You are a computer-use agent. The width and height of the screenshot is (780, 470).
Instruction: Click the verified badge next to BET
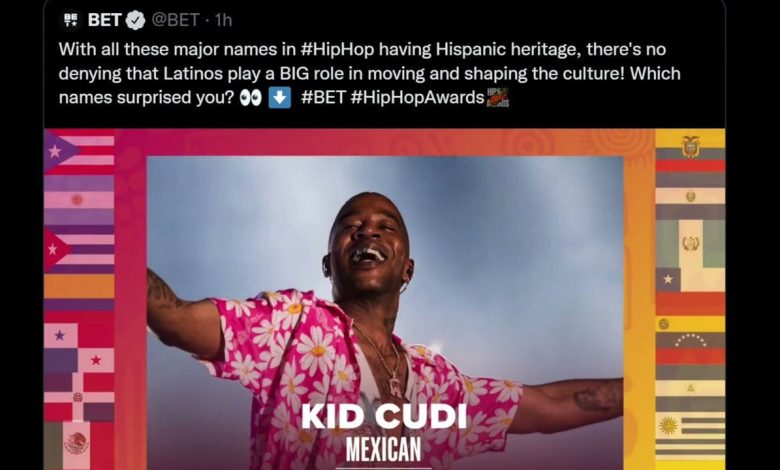135,20
